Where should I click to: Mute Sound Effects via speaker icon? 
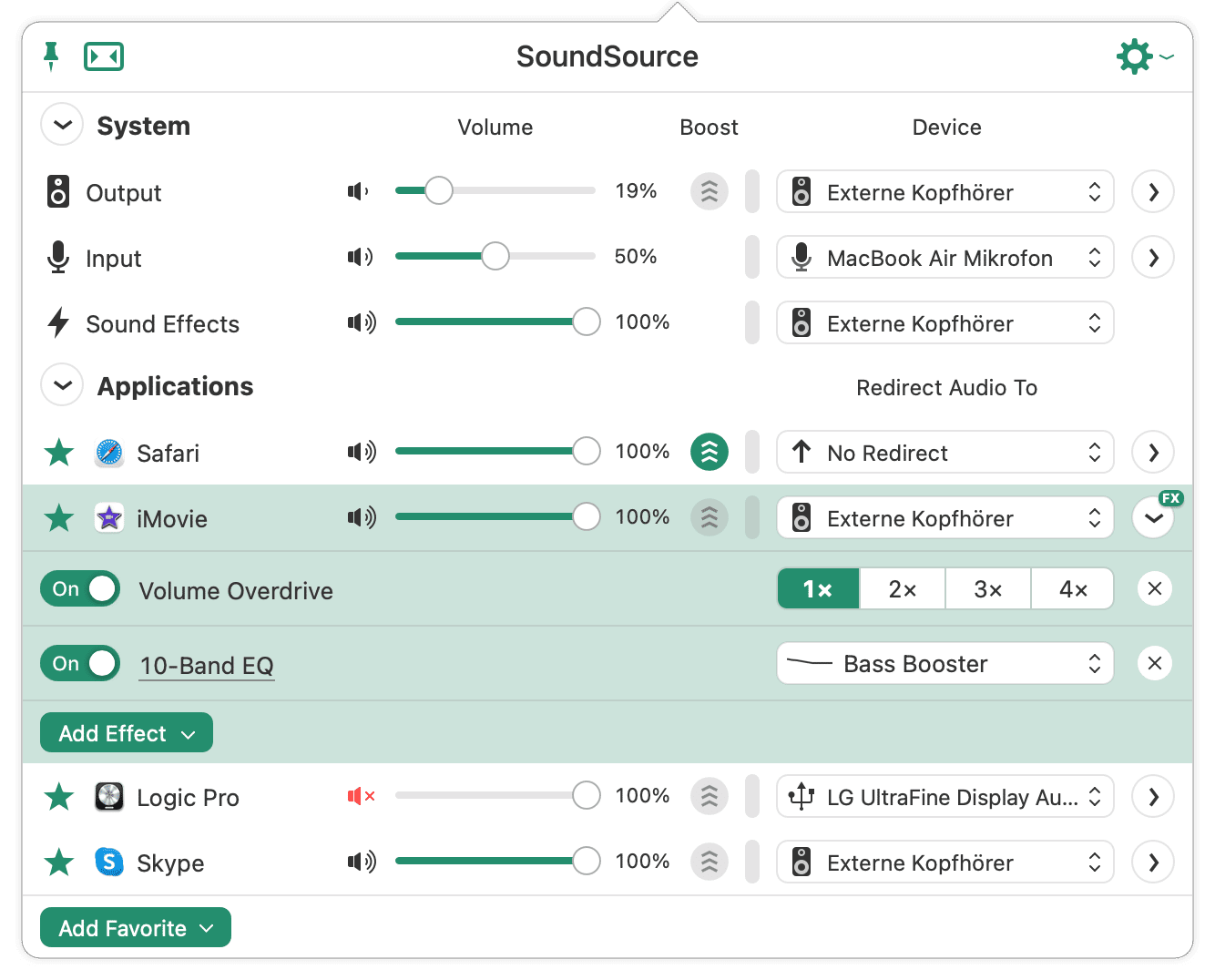[362, 322]
